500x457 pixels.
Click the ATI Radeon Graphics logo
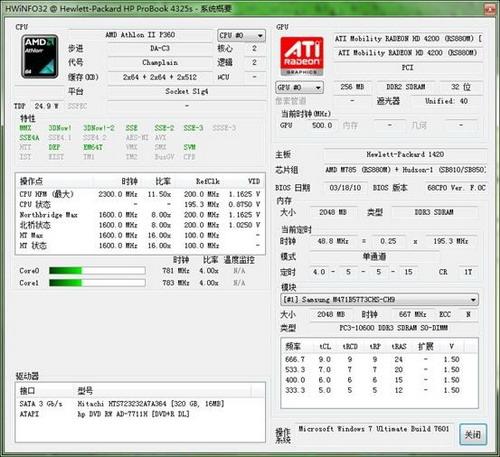point(302,56)
